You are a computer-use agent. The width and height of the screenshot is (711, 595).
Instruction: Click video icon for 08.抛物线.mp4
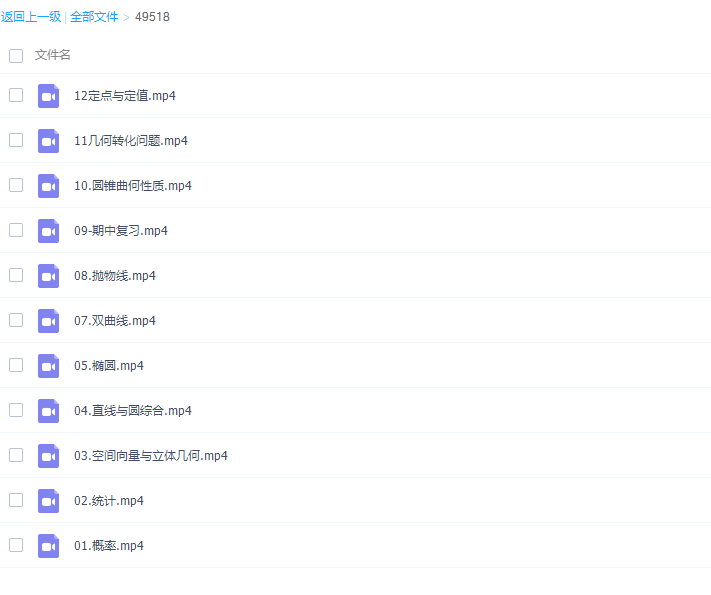click(49, 276)
